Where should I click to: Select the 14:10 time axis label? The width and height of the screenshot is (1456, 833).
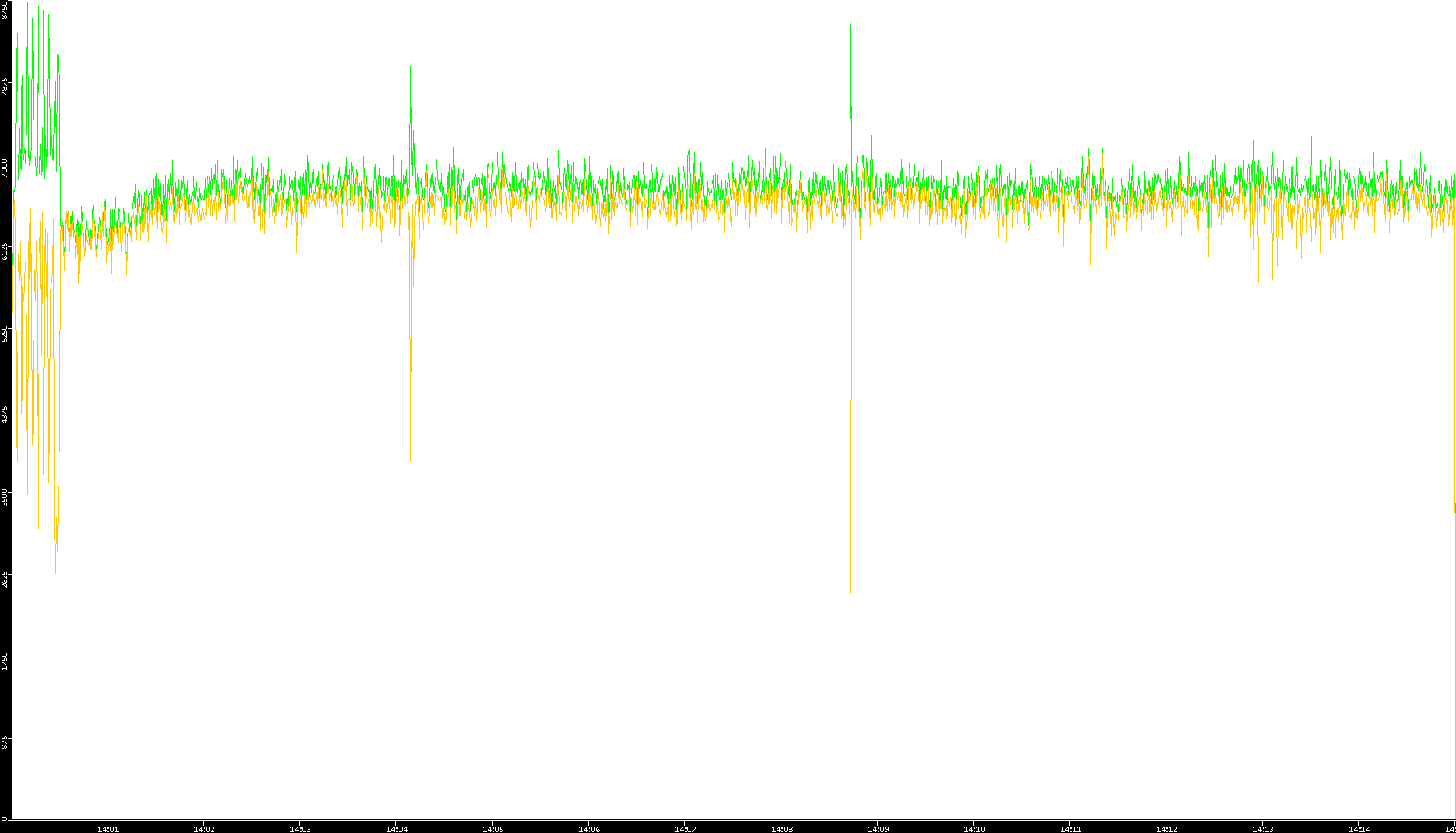point(974,829)
